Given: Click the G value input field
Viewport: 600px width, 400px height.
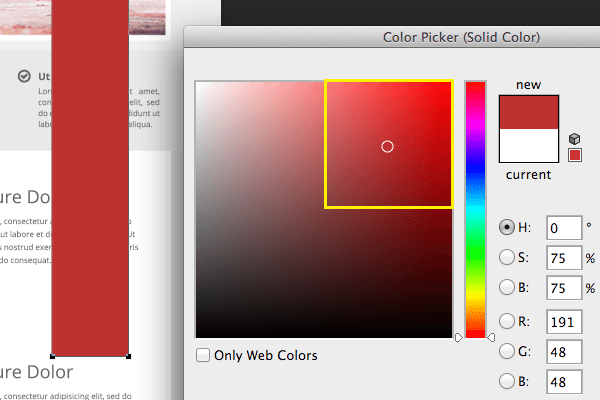Looking at the screenshot, I should click(563, 351).
